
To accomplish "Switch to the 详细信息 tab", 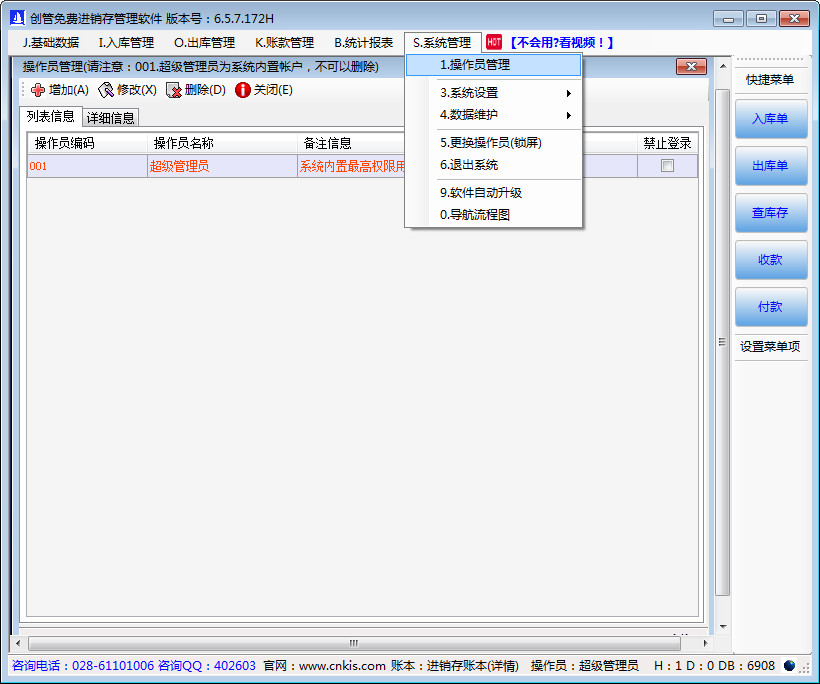I will [110, 118].
